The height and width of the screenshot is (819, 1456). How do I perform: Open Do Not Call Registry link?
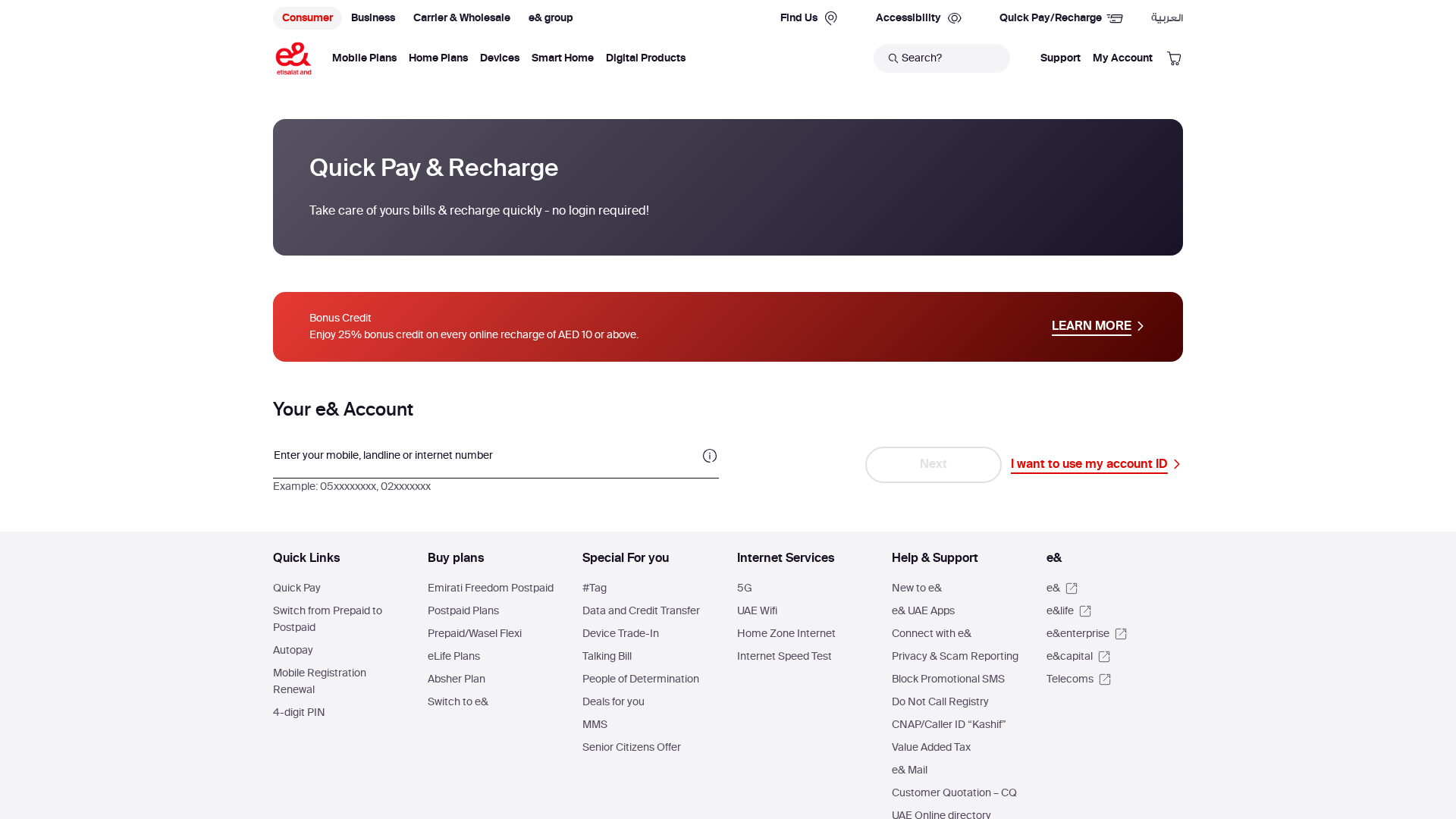[x=940, y=702]
